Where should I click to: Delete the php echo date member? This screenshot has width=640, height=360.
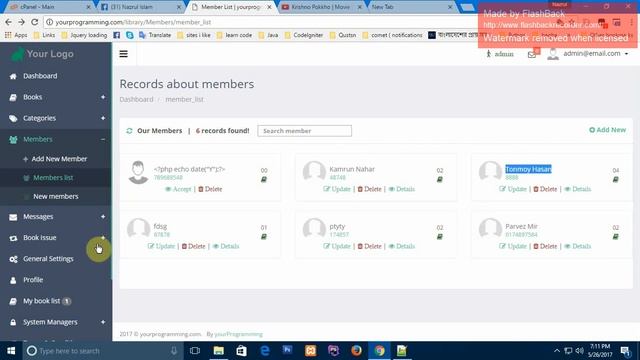pos(210,189)
